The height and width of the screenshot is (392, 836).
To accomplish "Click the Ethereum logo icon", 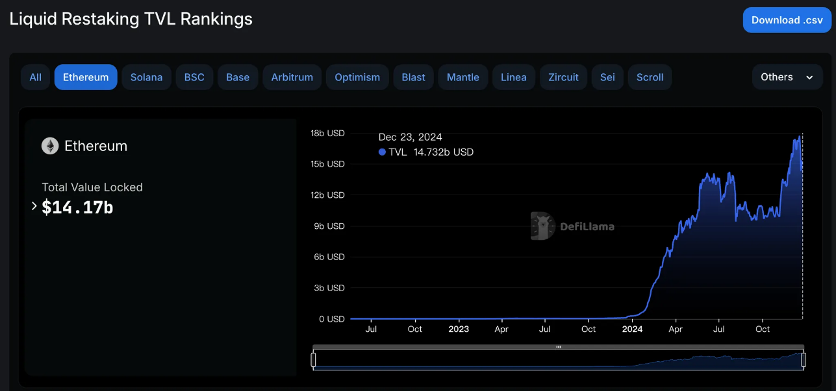I will point(50,146).
